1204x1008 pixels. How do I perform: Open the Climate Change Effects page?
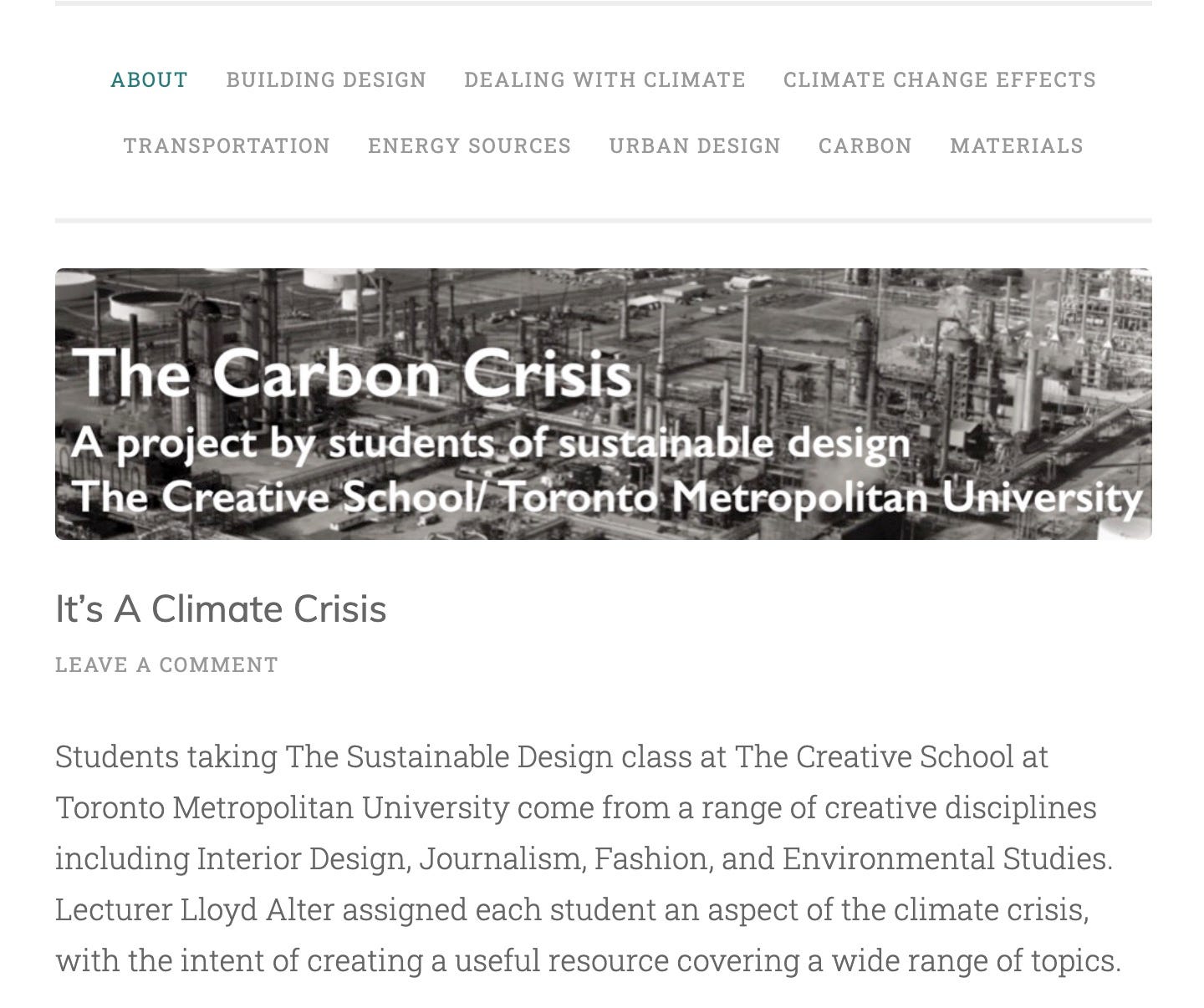(x=939, y=79)
